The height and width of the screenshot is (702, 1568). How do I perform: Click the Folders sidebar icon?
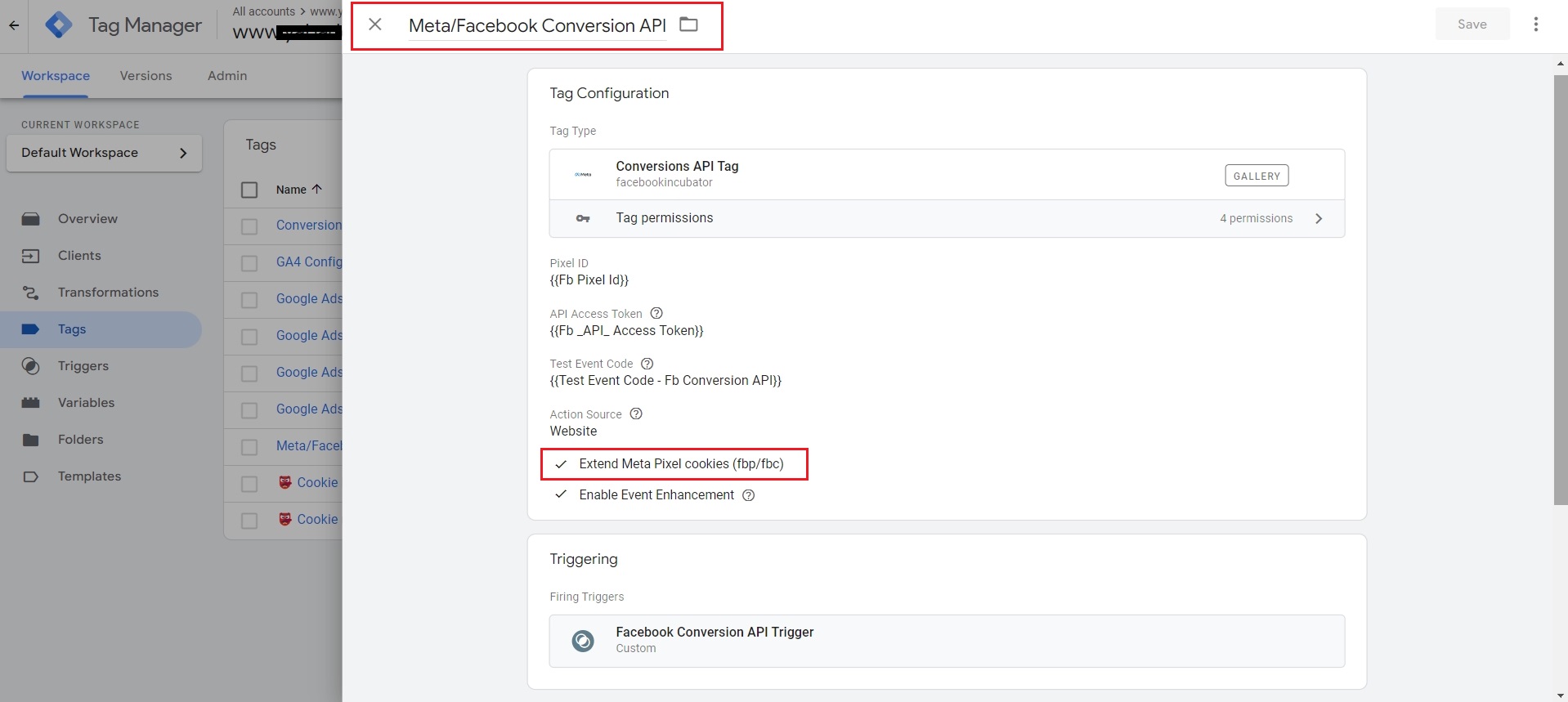31,440
